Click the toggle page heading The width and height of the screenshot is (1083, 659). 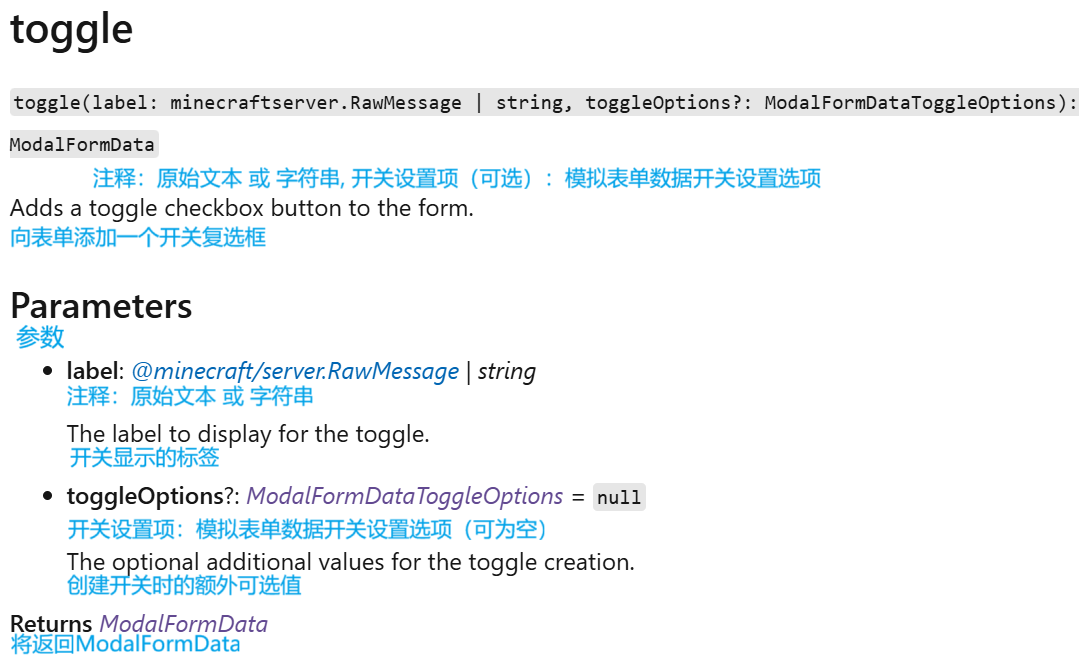[71, 29]
